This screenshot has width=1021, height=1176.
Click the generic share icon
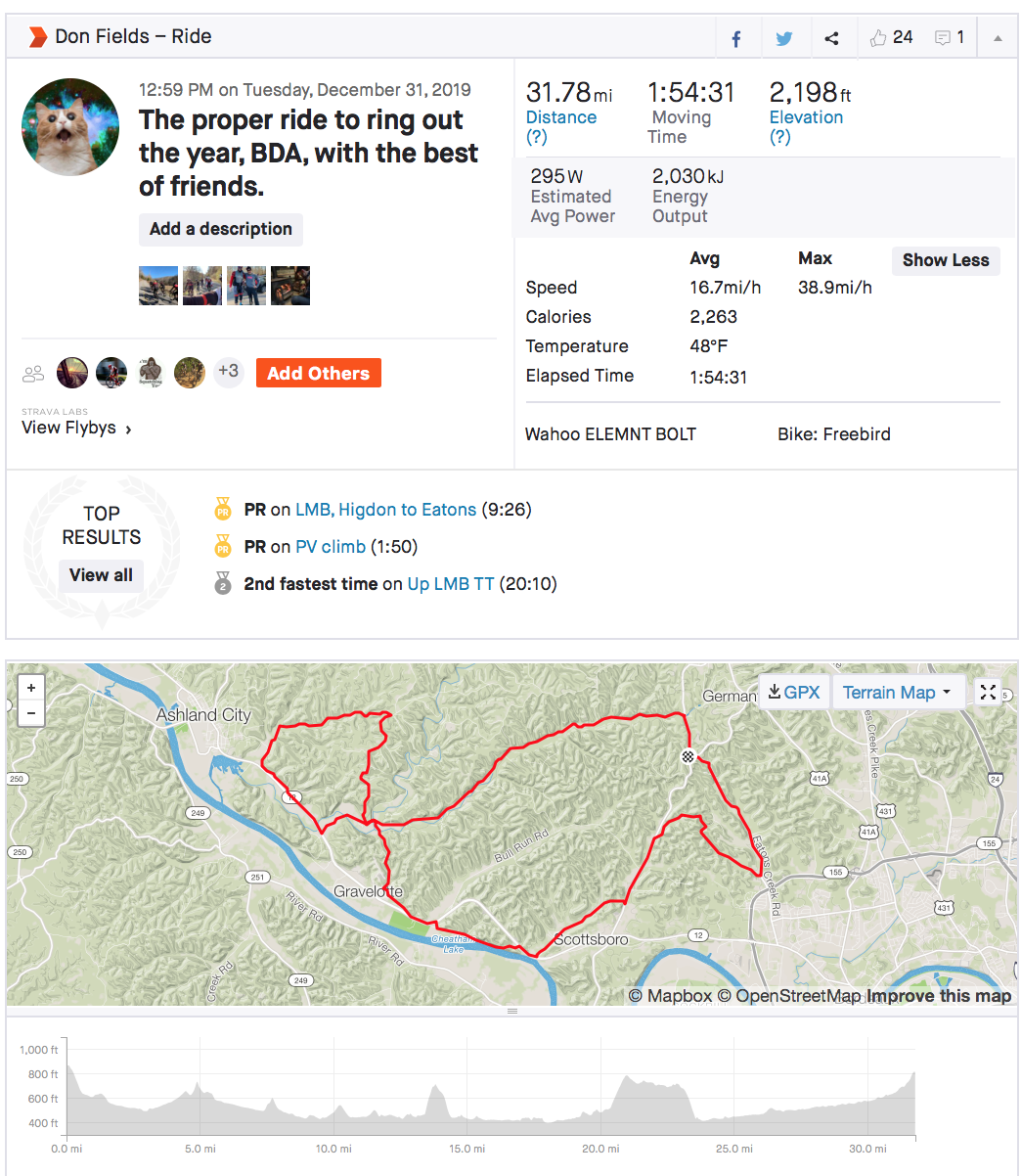pos(831,39)
